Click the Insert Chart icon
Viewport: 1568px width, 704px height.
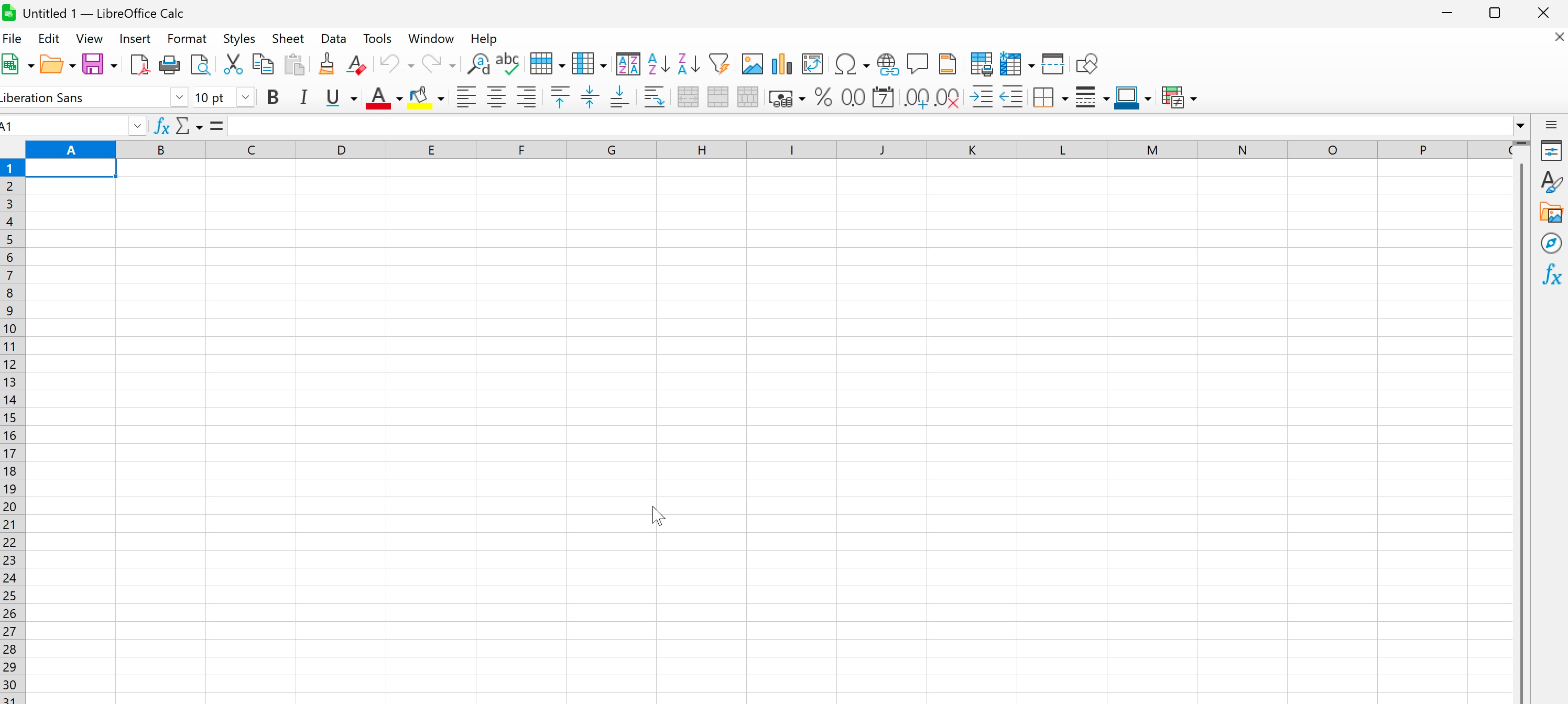[x=781, y=64]
